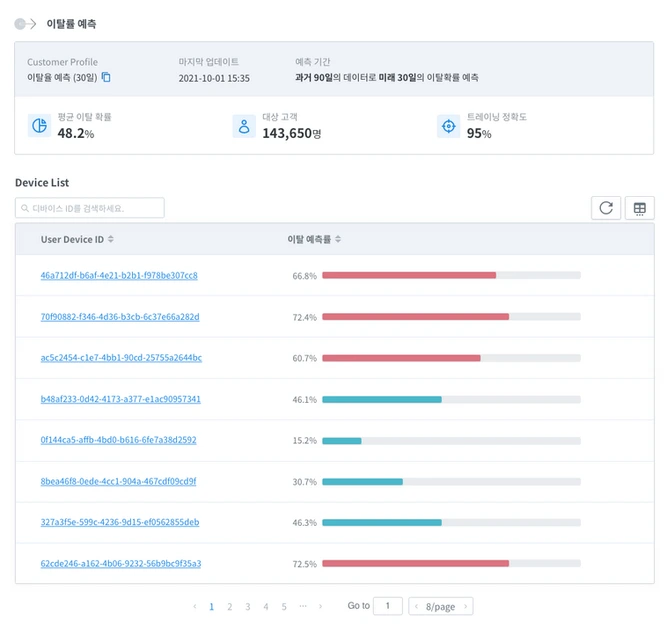Screen dimensions: 667x641
Task: Go to pagination page 1
Action: (211, 607)
